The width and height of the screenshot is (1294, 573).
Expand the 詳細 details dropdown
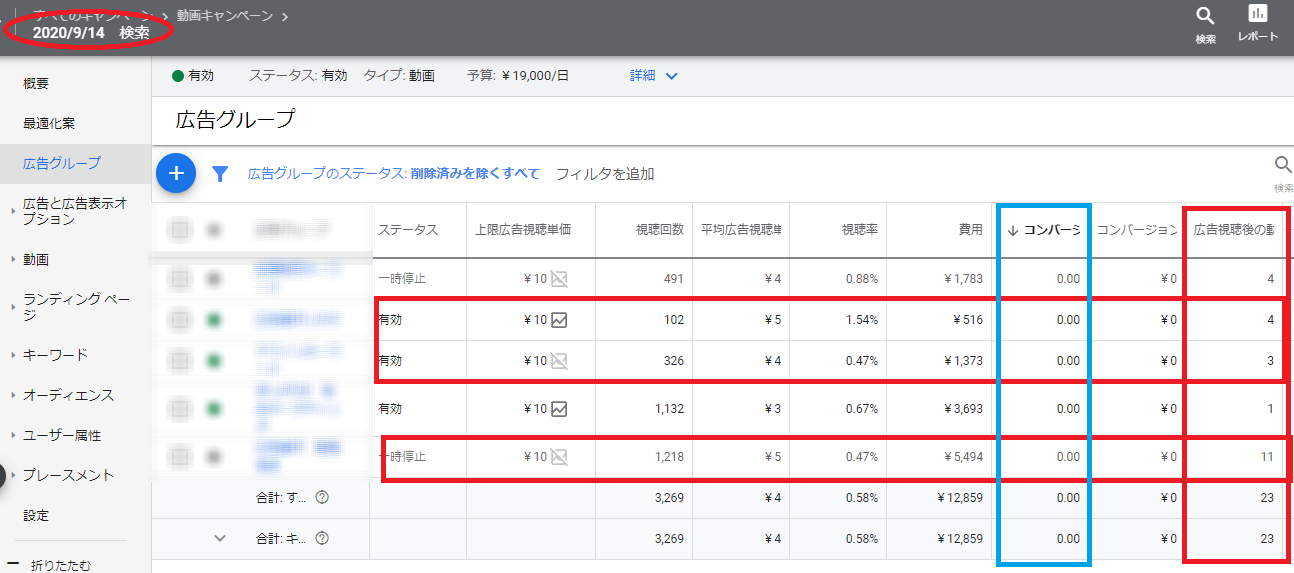pyautogui.click(x=654, y=76)
